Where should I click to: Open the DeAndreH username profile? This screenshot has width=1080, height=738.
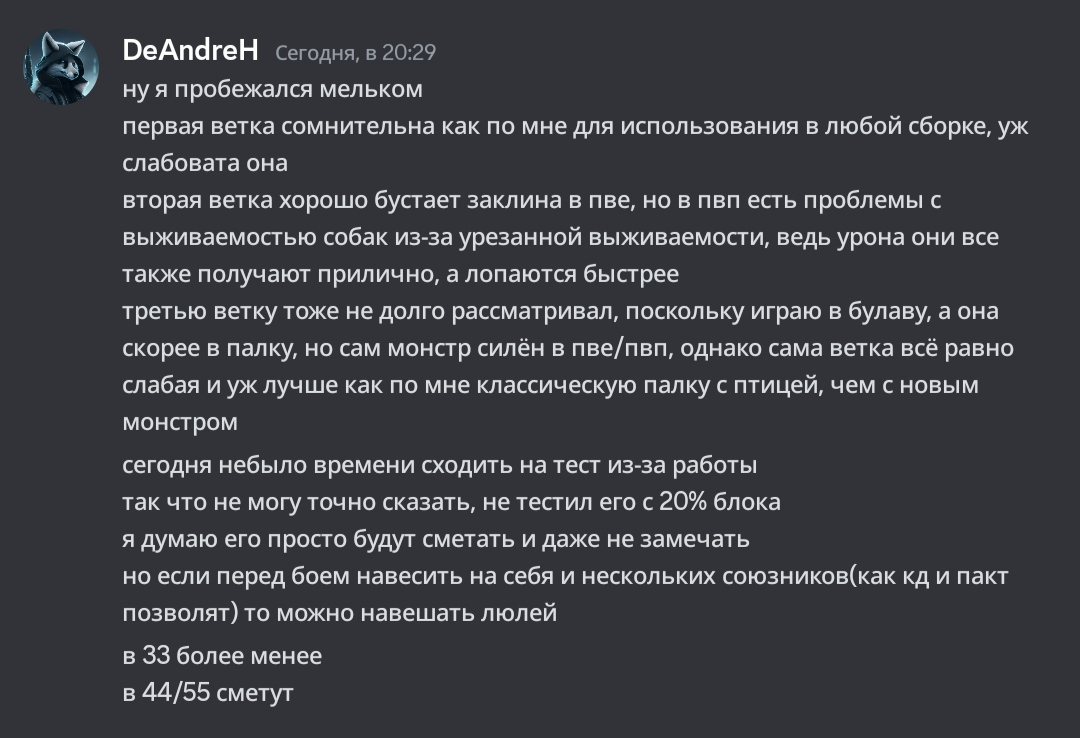190,50
